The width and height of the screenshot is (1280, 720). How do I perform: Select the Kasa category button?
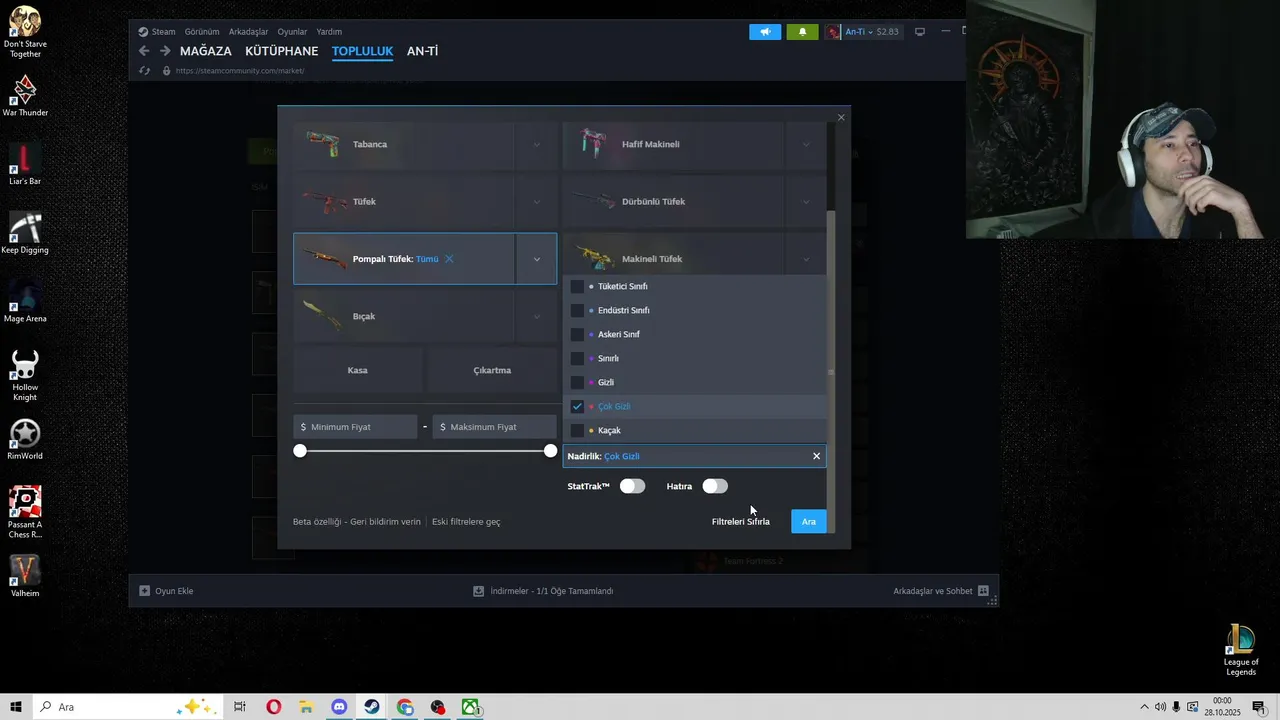tap(357, 370)
